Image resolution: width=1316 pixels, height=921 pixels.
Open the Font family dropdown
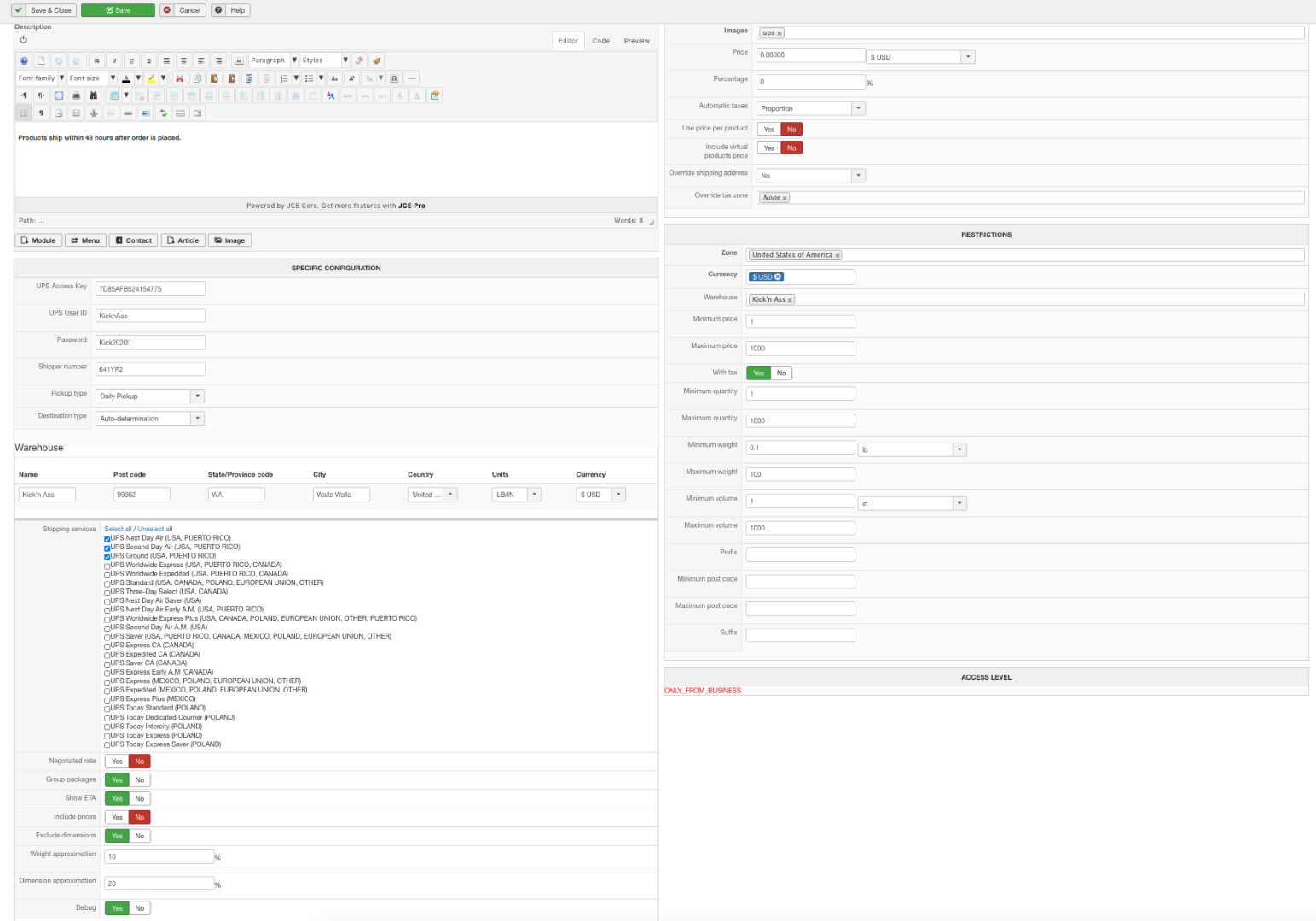(41, 78)
